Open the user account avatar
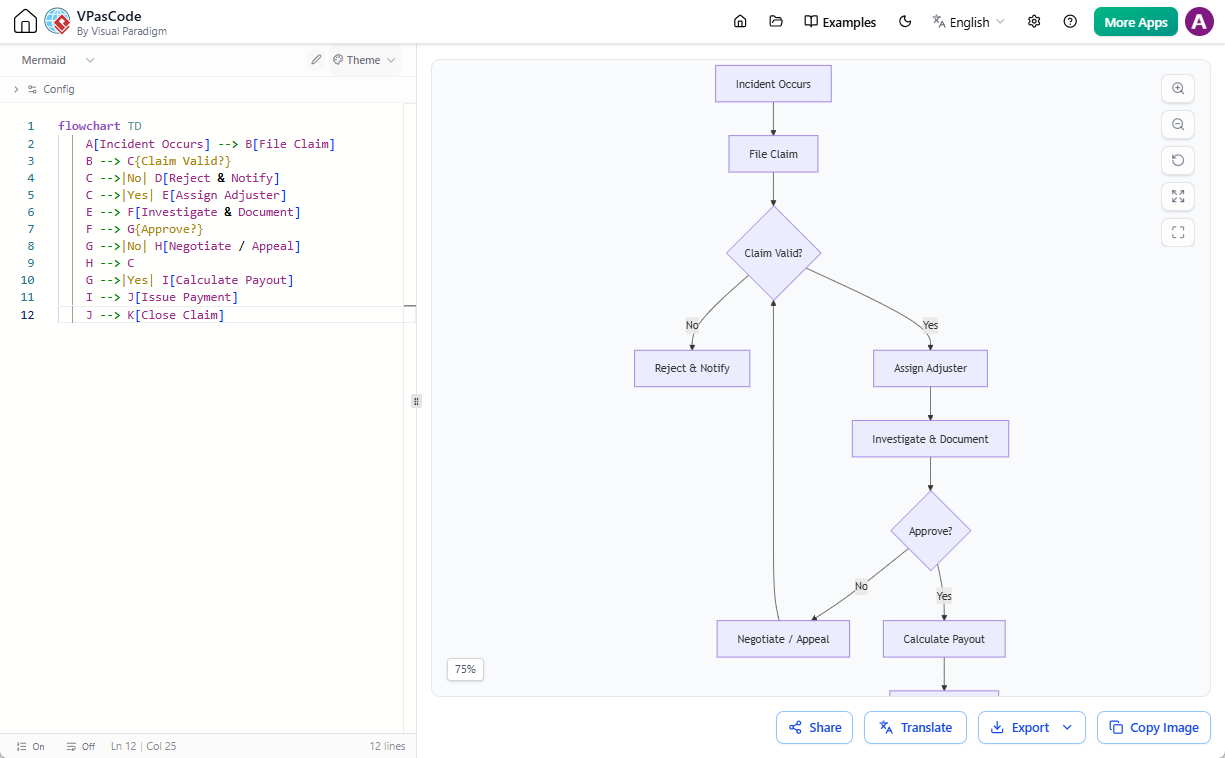 [x=1199, y=22]
